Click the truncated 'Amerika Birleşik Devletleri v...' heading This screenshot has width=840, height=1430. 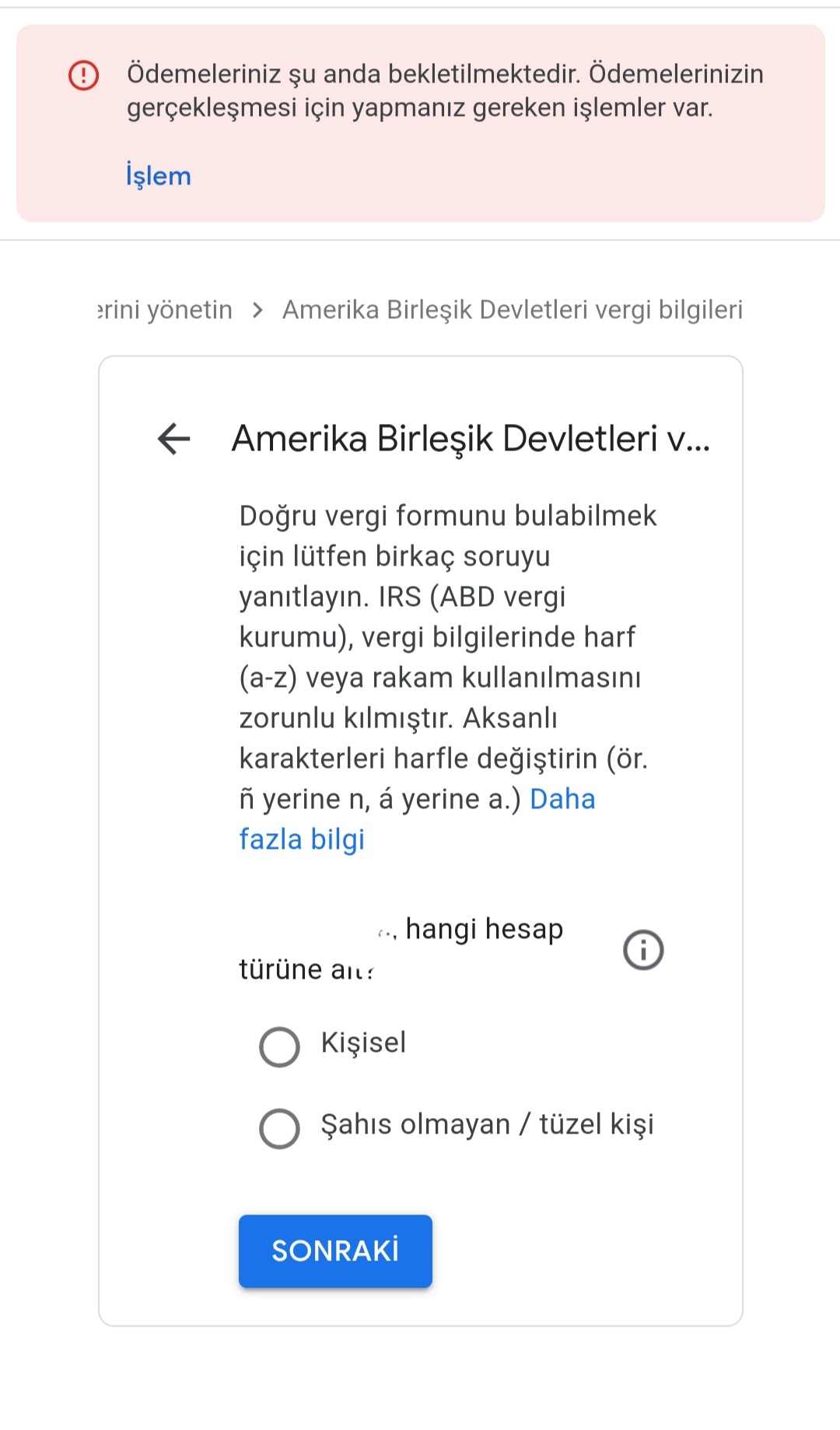(471, 439)
